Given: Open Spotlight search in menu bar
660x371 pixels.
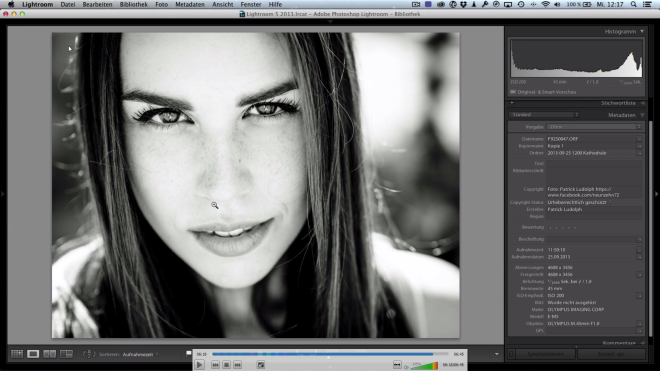Looking at the screenshot, I should point(633,4).
